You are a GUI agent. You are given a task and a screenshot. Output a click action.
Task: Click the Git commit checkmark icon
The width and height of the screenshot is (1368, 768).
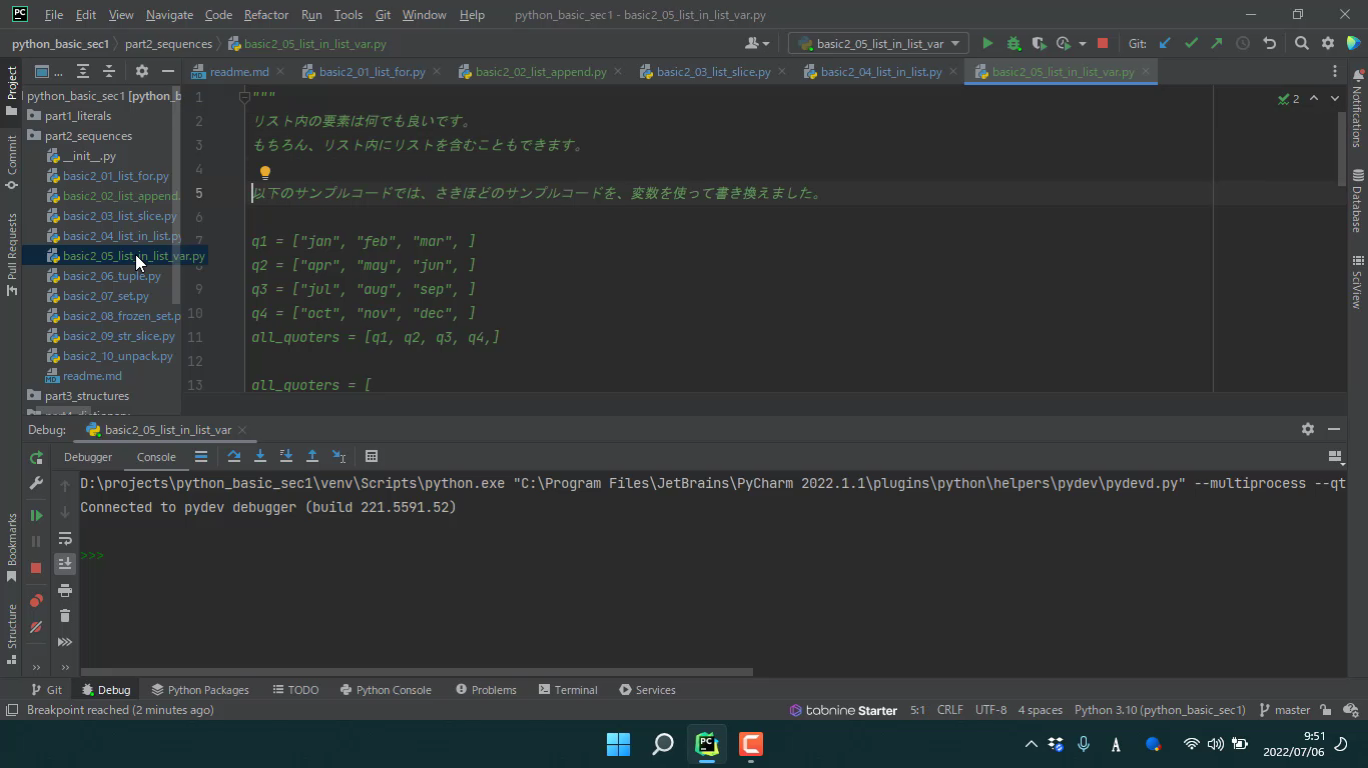click(x=1191, y=43)
